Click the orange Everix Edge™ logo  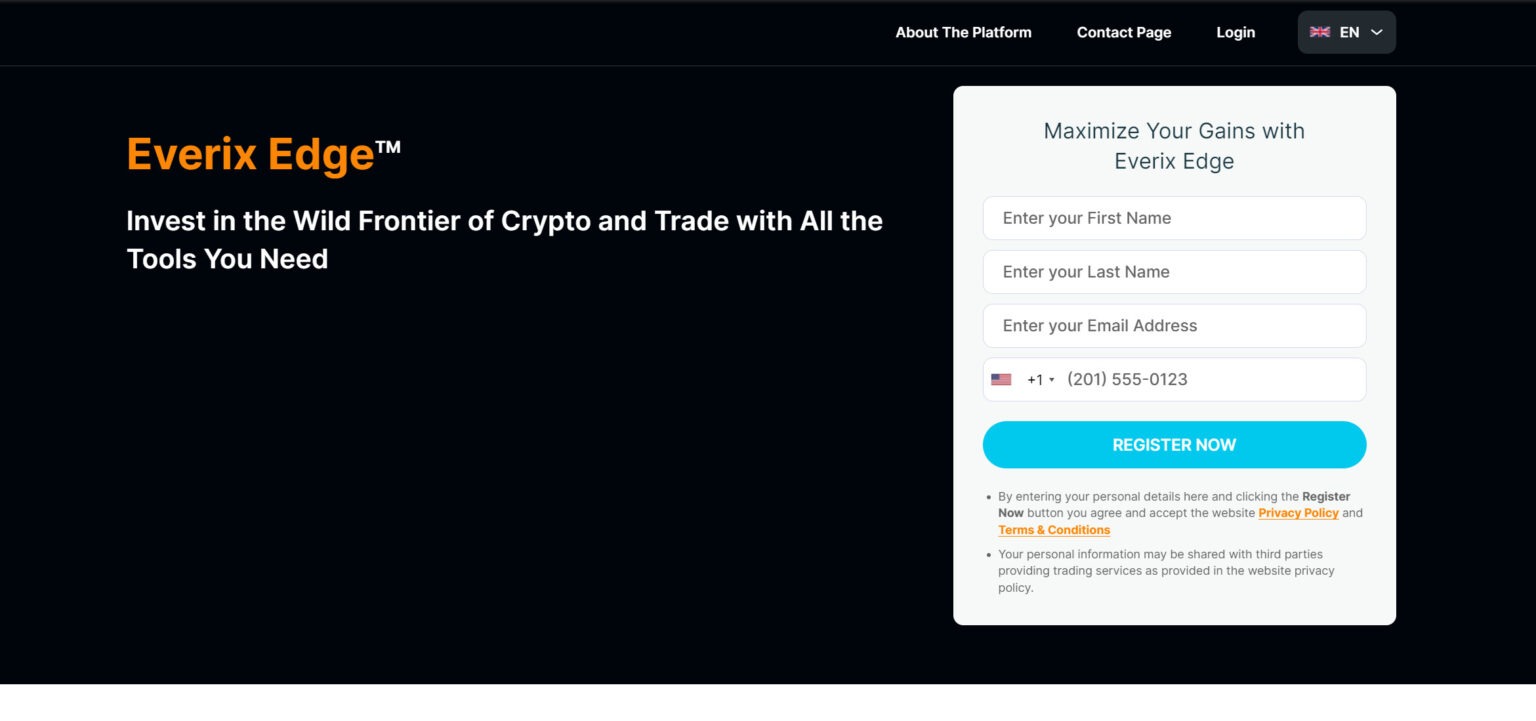click(x=262, y=153)
